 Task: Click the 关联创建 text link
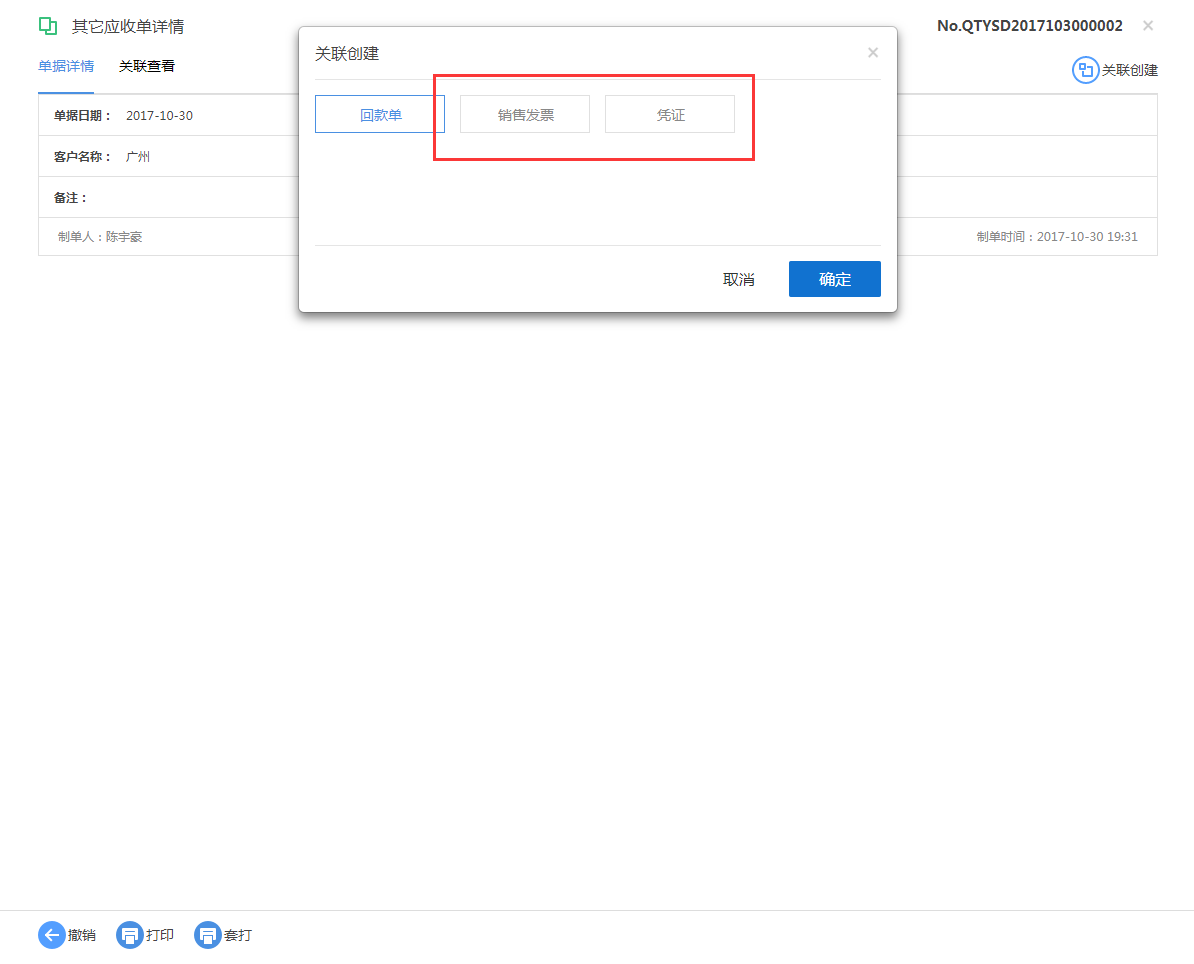pos(1130,70)
